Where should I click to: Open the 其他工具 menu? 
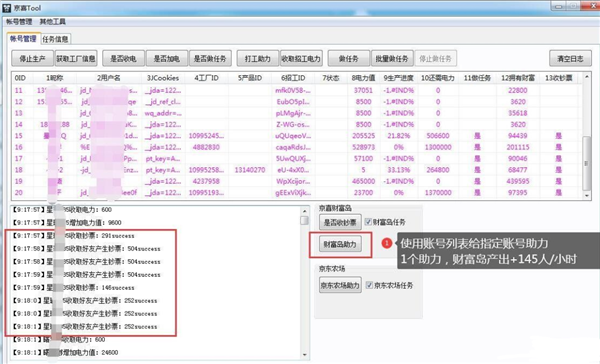pyautogui.click(x=53, y=22)
